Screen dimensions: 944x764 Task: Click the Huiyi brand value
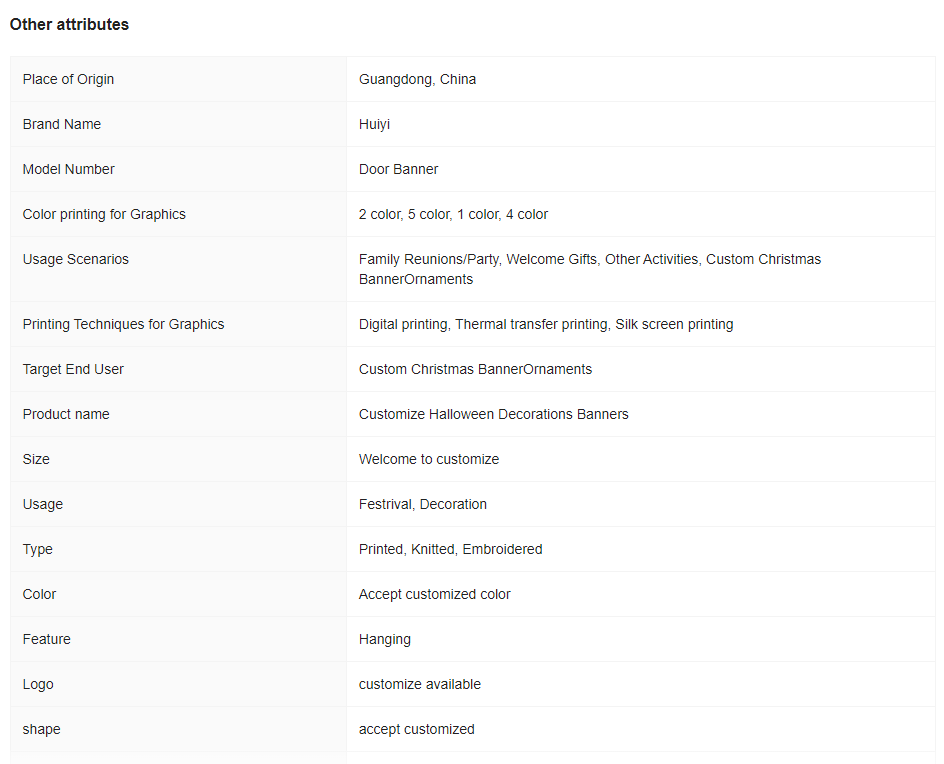(374, 125)
